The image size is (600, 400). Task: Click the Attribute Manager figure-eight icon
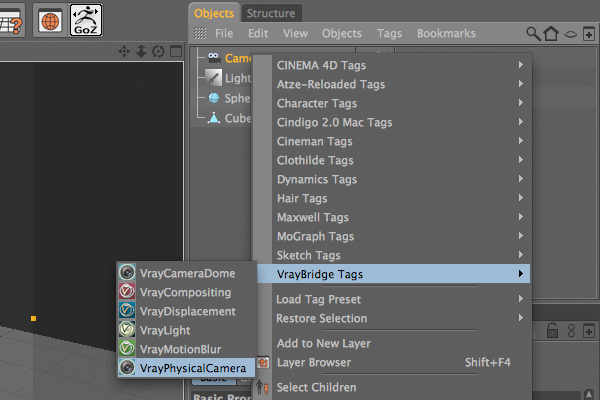pyautogui.click(x=571, y=331)
